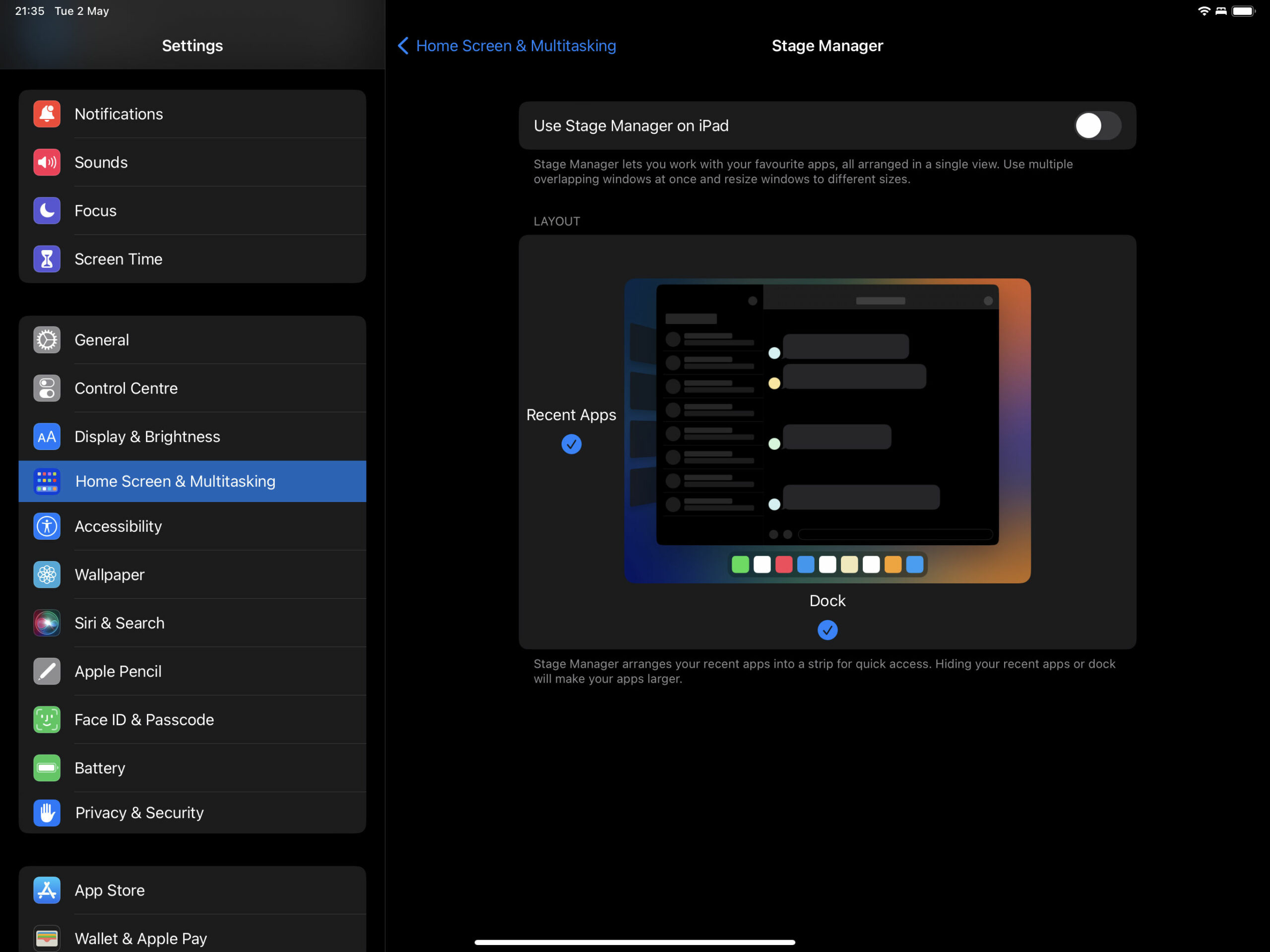Tap the back chevron arrow
Image resolution: width=1270 pixels, height=952 pixels.
tap(403, 46)
